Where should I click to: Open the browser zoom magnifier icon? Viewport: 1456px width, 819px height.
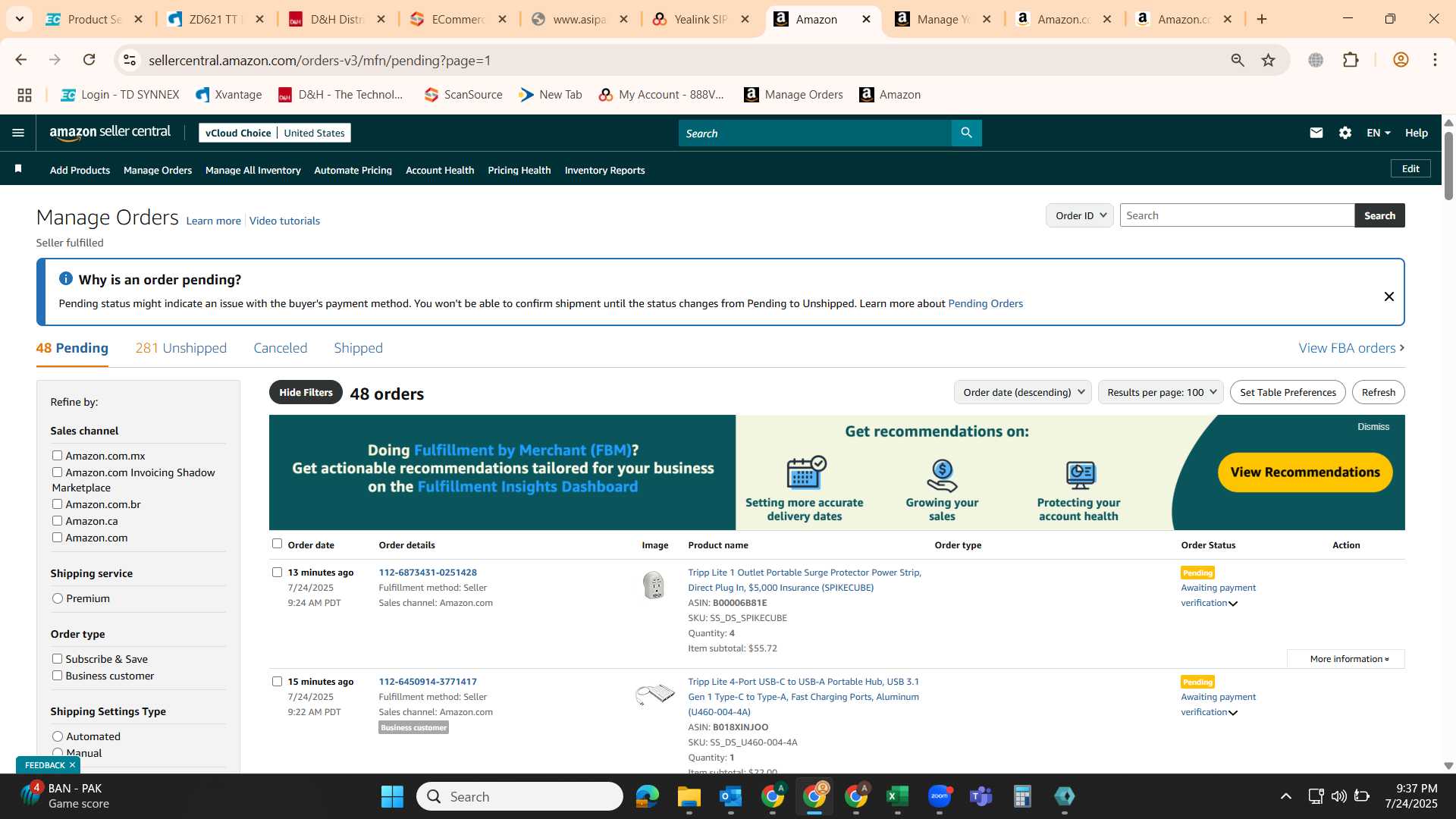(1237, 60)
